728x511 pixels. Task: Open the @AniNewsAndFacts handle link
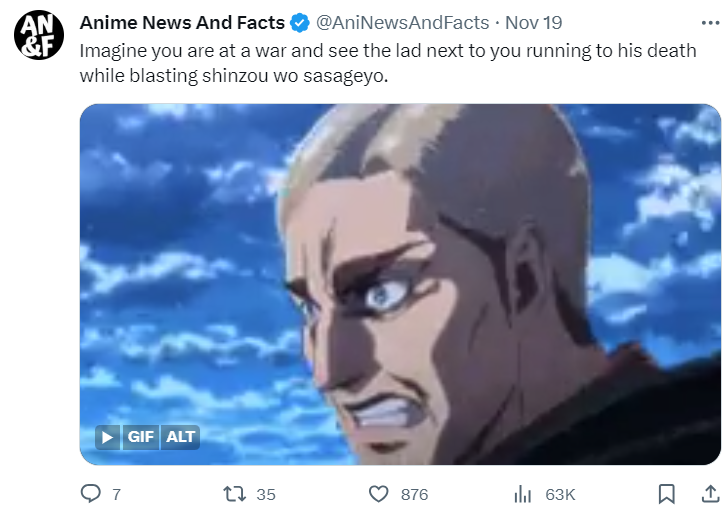[403, 23]
